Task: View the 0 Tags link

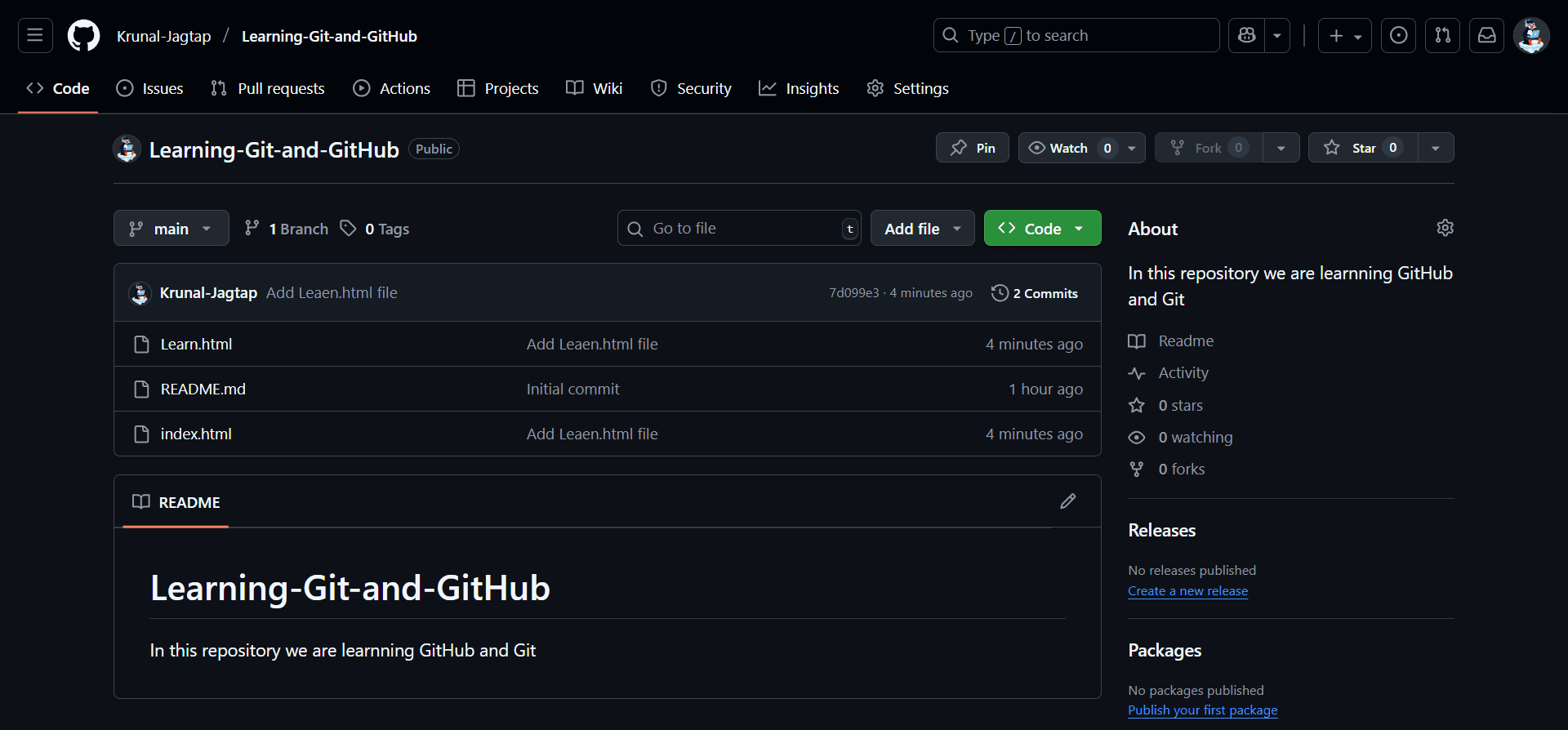Action: pos(376,229)
